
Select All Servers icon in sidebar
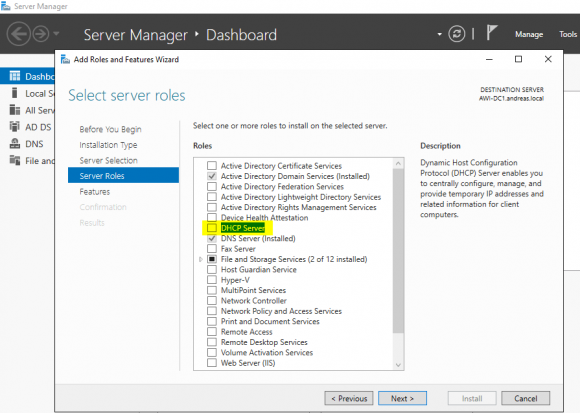point(15,110)
